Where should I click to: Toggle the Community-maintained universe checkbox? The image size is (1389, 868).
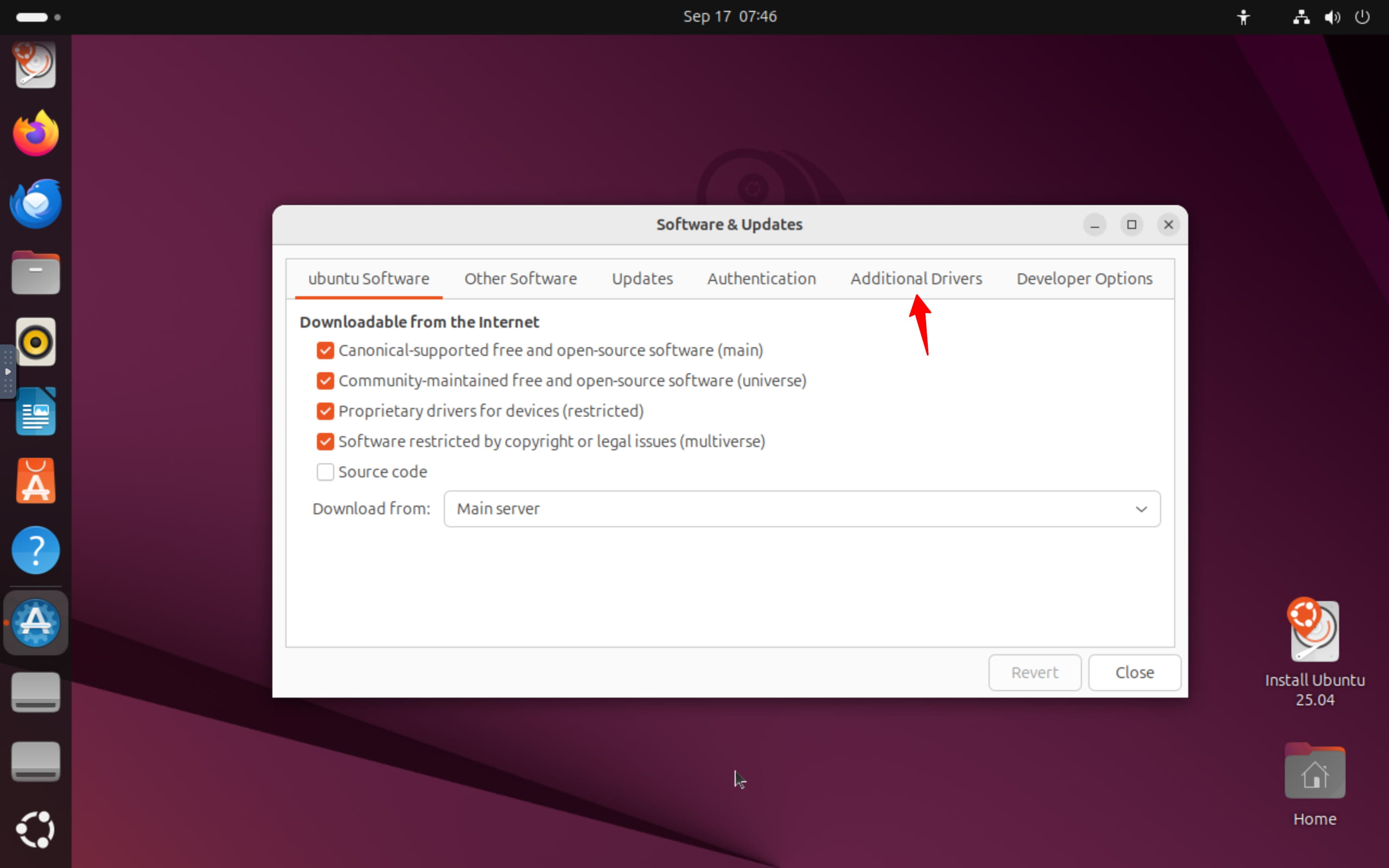326,381
